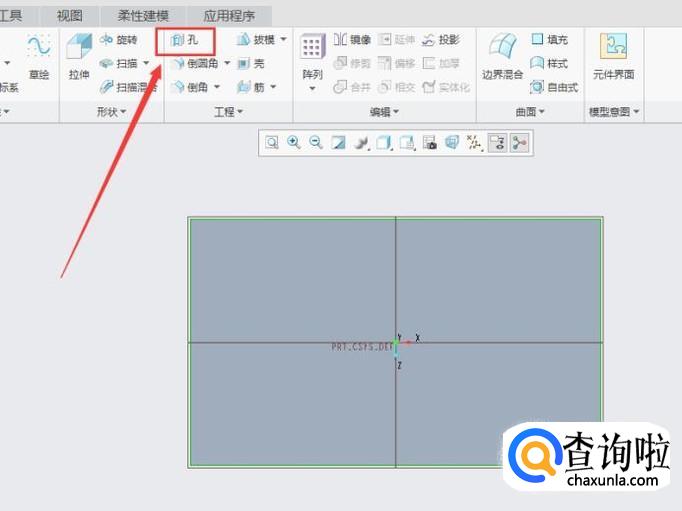The image size is (682, 511).
Task: Expand the Surfaces (曲面) group menu
Action: tap(530, 112)
